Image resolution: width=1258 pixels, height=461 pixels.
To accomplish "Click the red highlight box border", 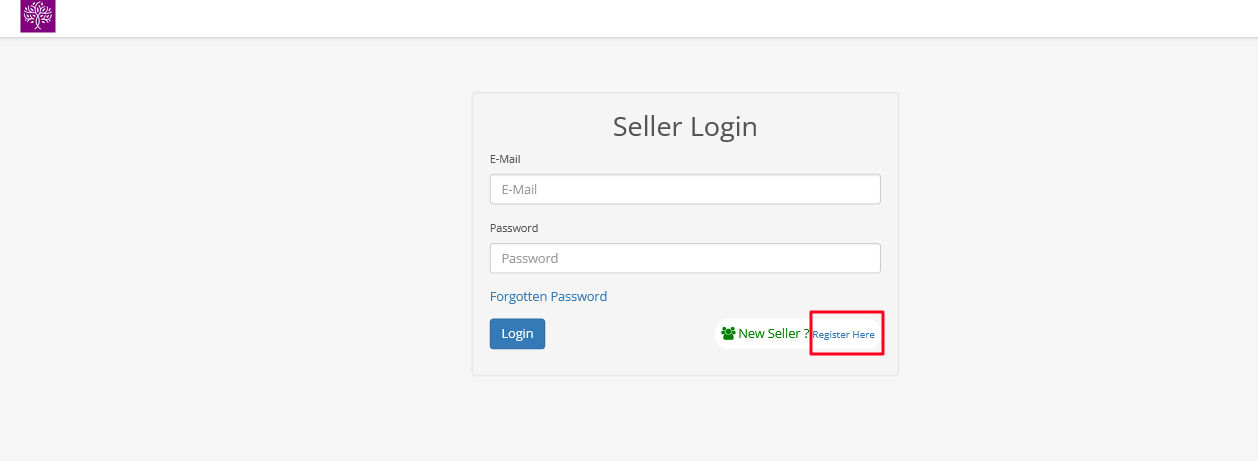I will coord(846,312).
